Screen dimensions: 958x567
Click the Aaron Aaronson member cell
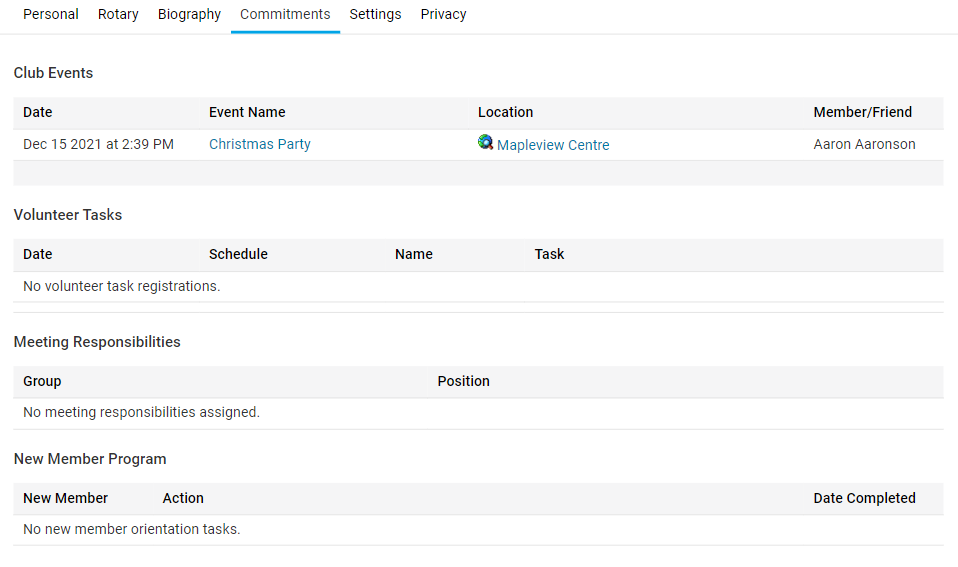click(864, 145)
